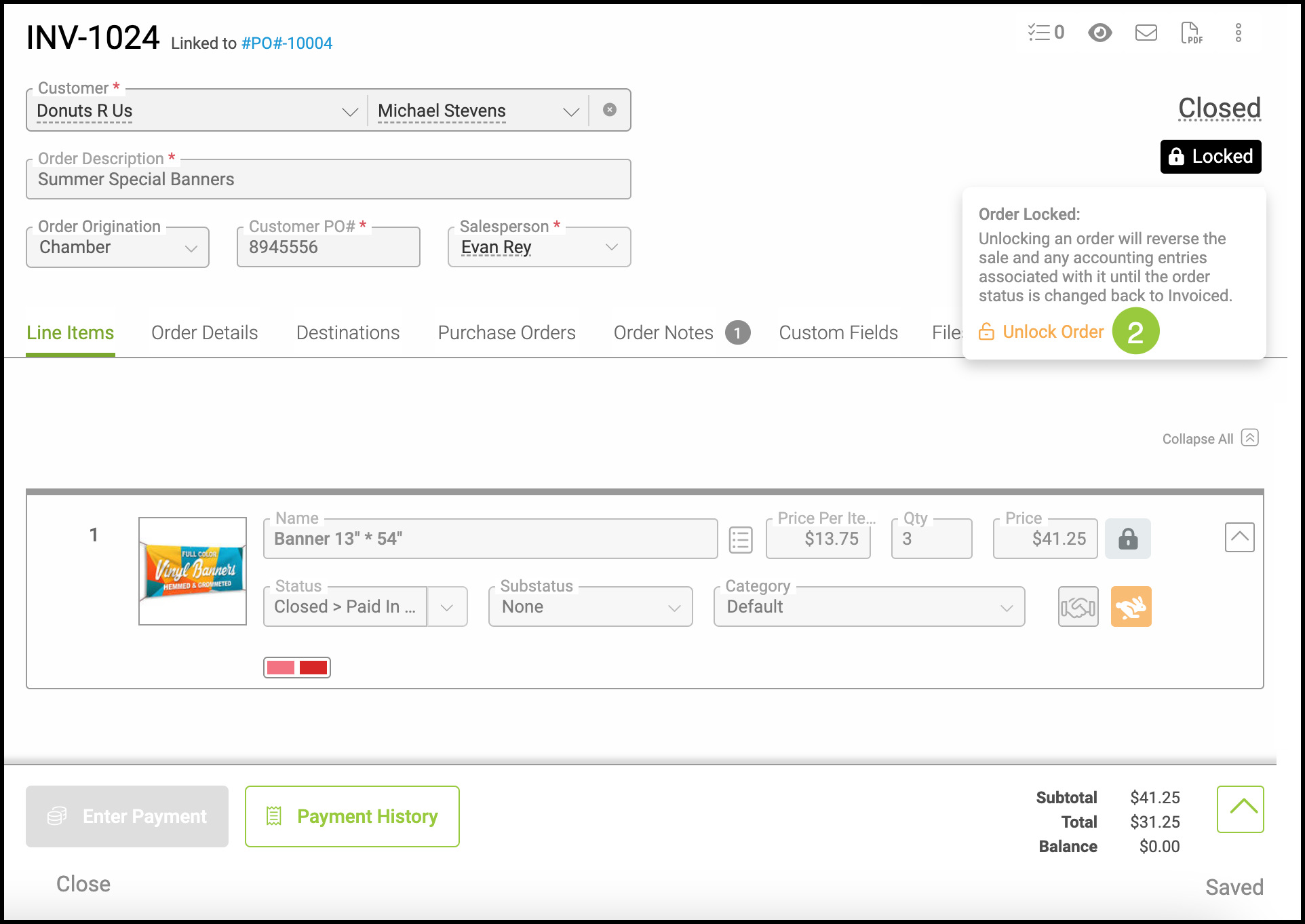Toggle the black Locked button
Screen dimensions: 1305x924
pyautogui.click(x=1210, y=157)
